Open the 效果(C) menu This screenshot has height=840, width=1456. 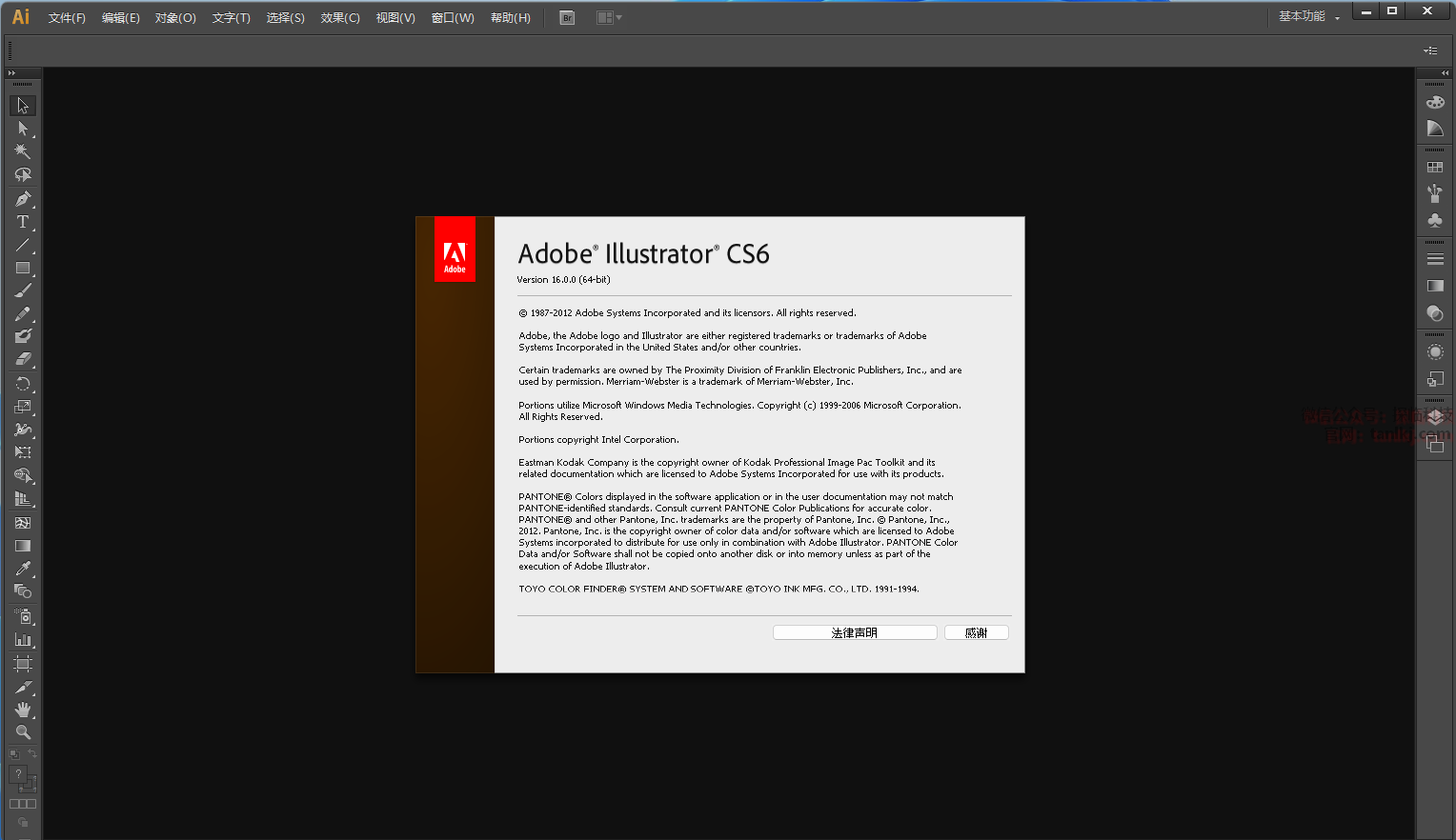[340, 18]
